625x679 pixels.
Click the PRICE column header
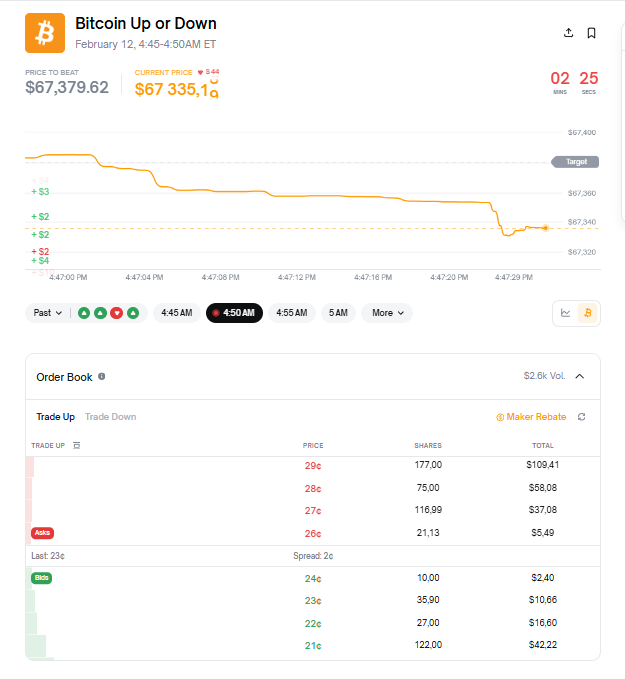313,445
